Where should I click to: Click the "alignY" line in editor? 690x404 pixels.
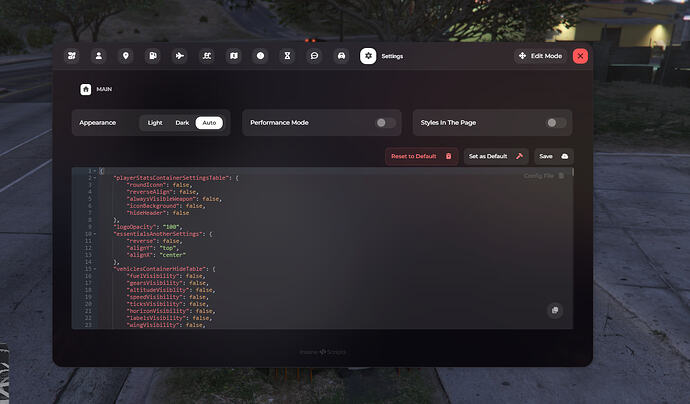click(153, 248)
